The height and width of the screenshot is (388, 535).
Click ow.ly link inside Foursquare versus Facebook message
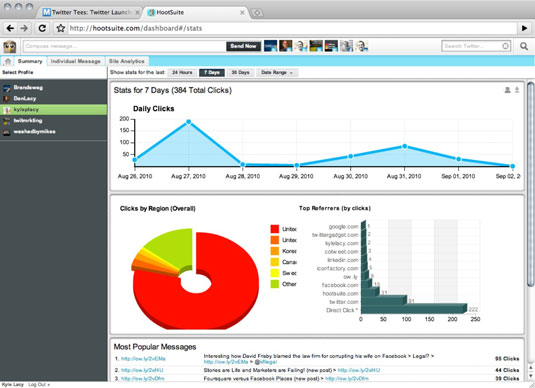click(x=347, y=378)
